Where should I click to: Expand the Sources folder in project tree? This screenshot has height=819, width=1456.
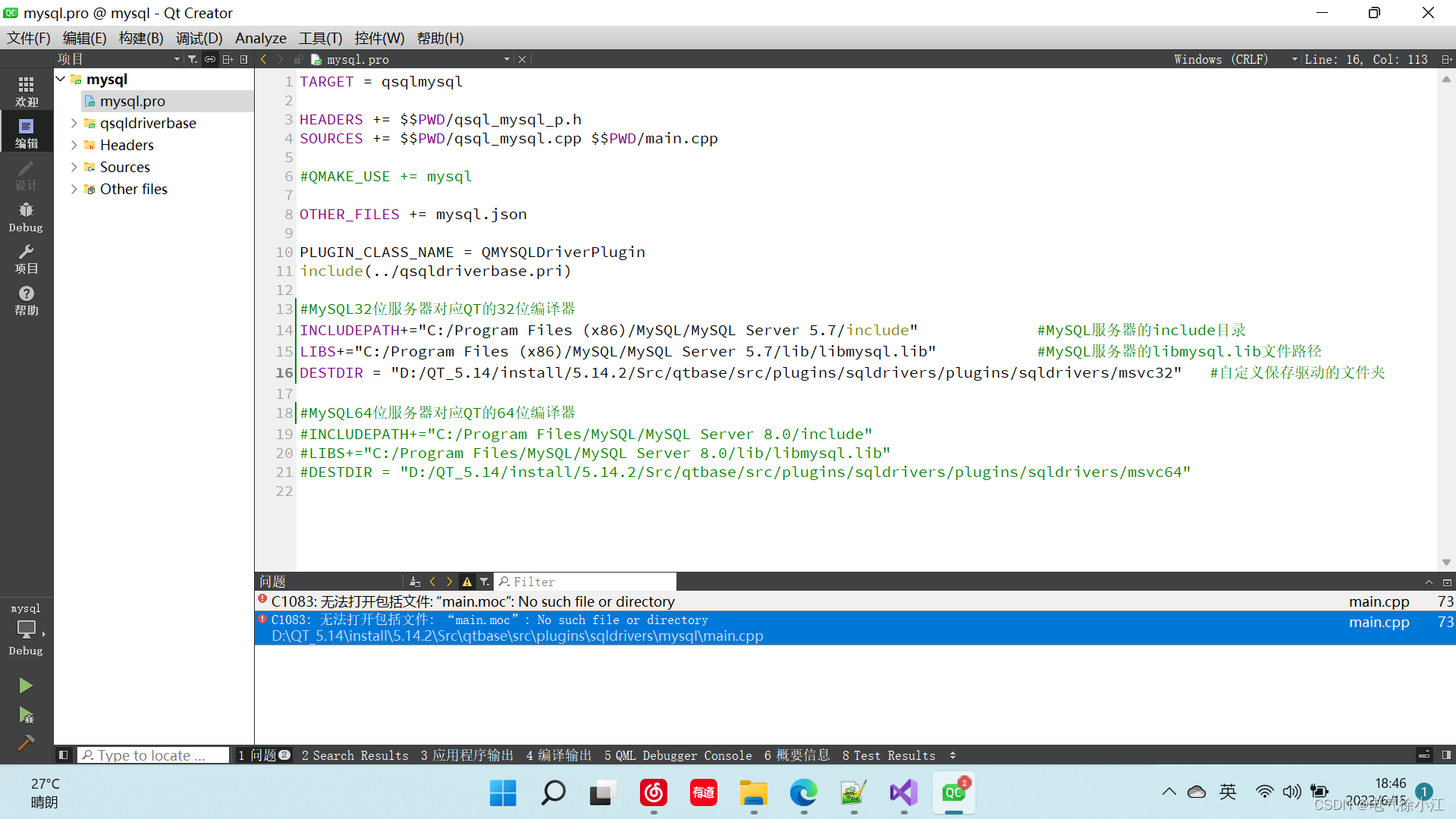[74, 167]
